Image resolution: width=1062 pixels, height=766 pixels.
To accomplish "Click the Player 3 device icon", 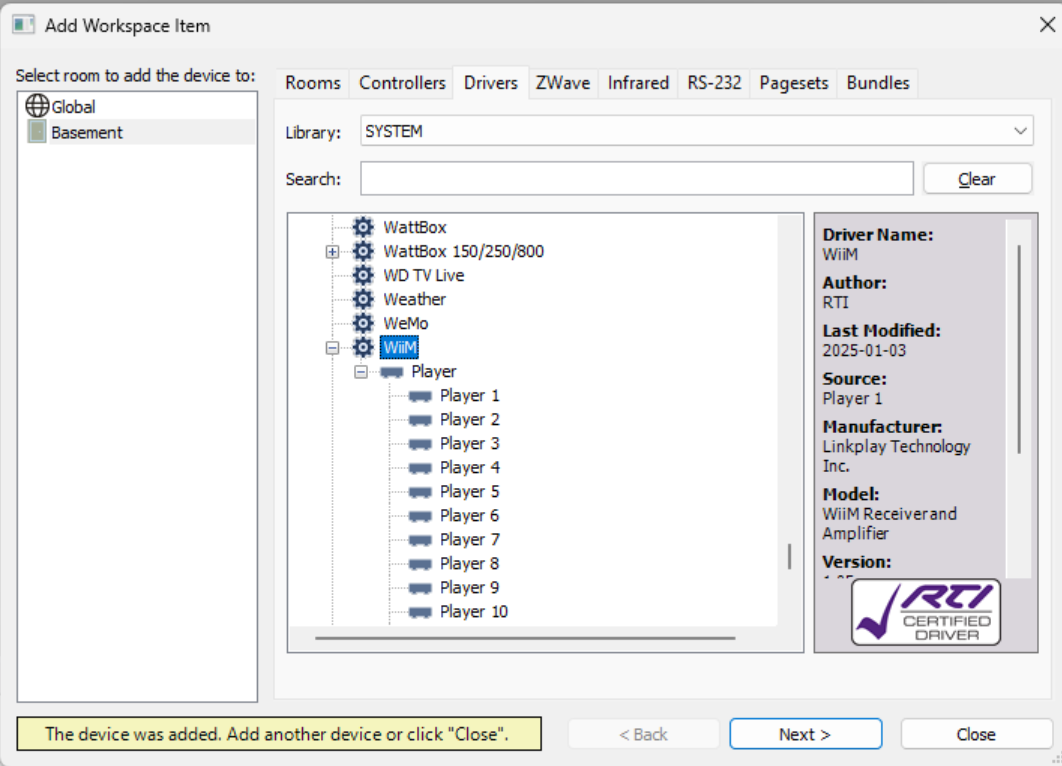I will pyautogui.click(x=421, y=444).
